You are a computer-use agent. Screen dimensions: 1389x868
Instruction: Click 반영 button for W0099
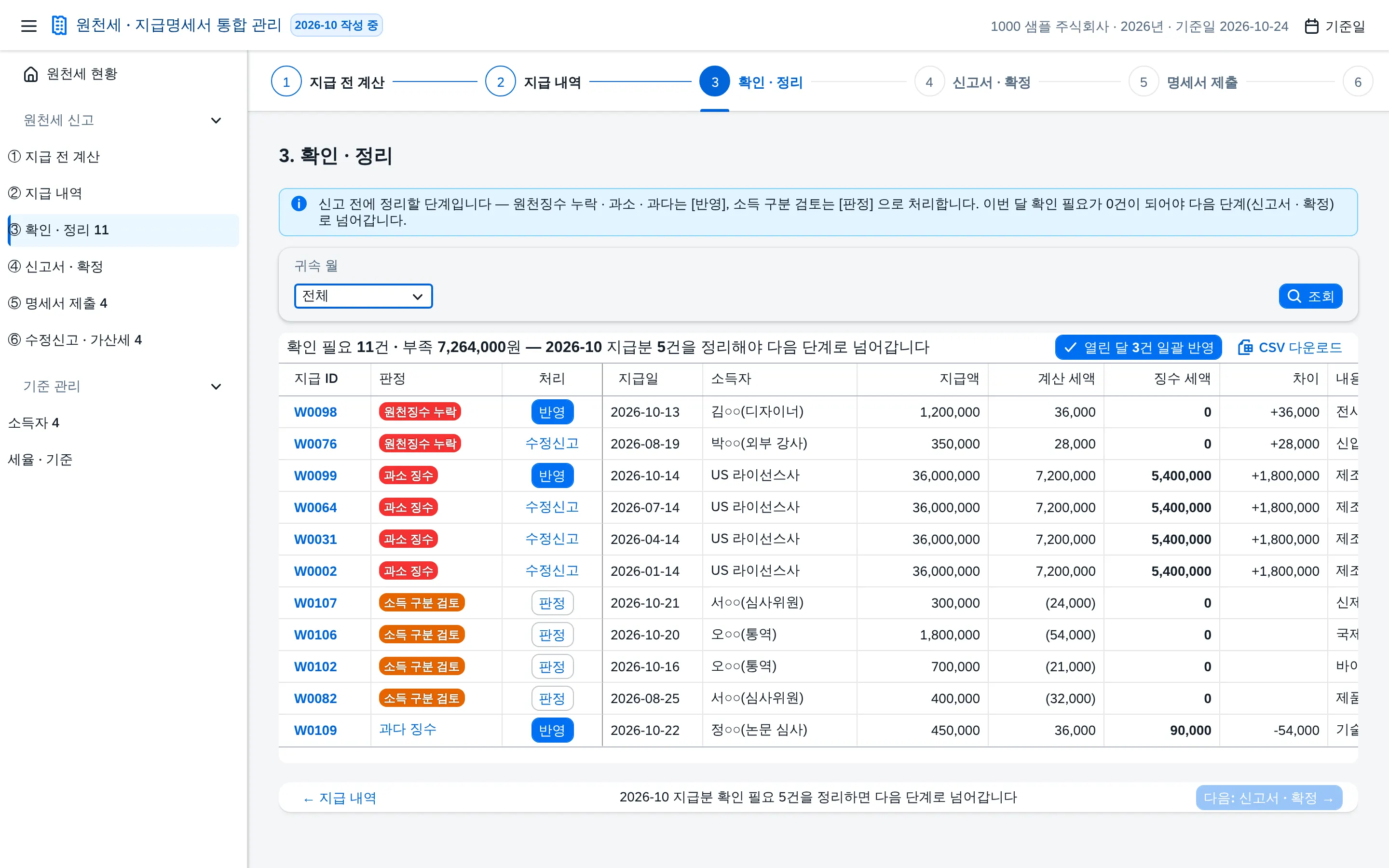point(552,476)
